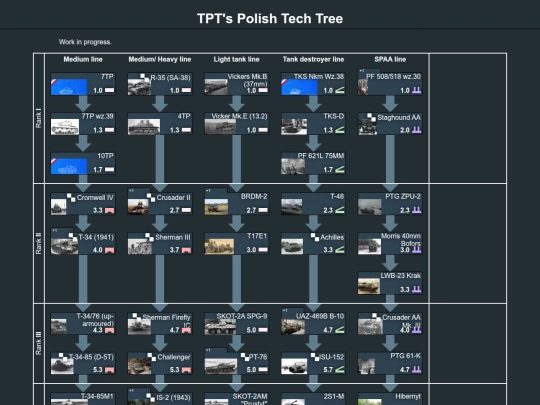
Task: Click the Hibernyt vehicle name
Action: pyautogui.click(x=408, y=396)
